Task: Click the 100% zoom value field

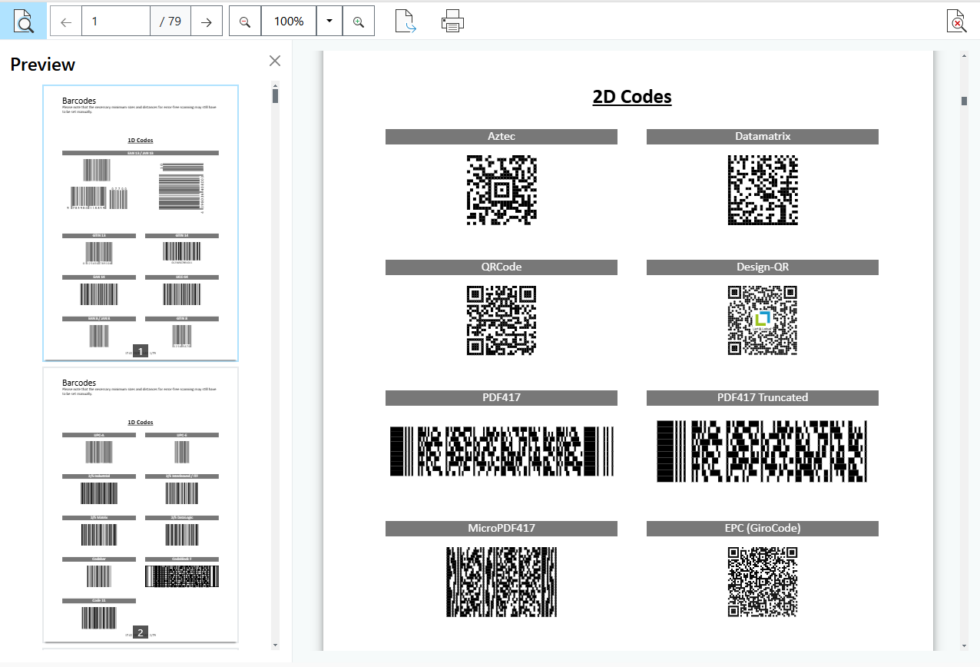Action: tap(289, 21)
